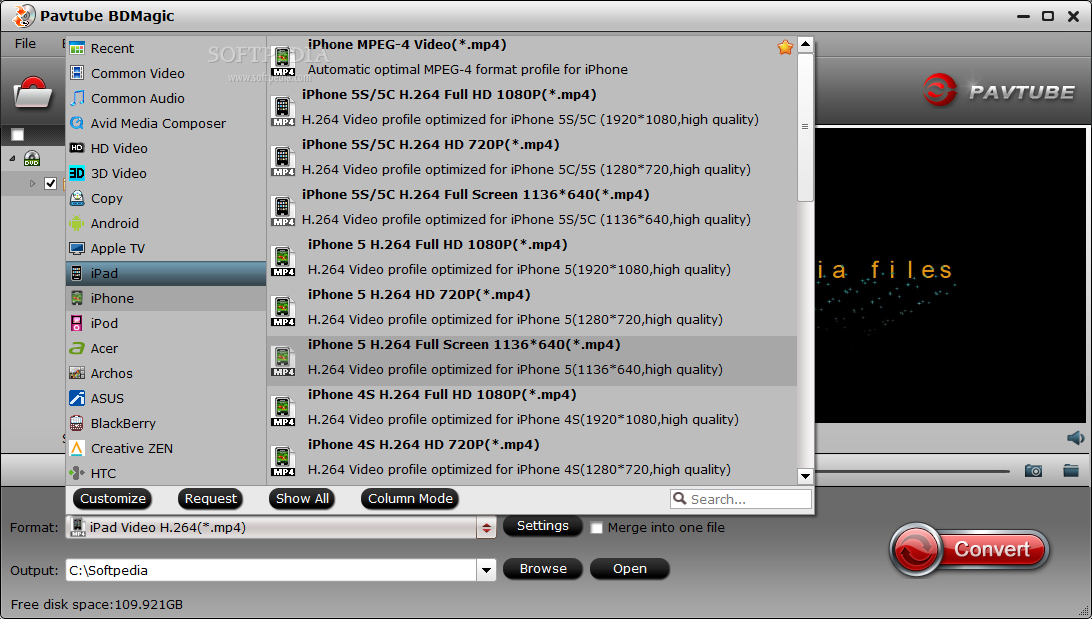Viewport: 1092px width, 619px height.
Task: Open the Settings button
Action: [x=543, y=526]
